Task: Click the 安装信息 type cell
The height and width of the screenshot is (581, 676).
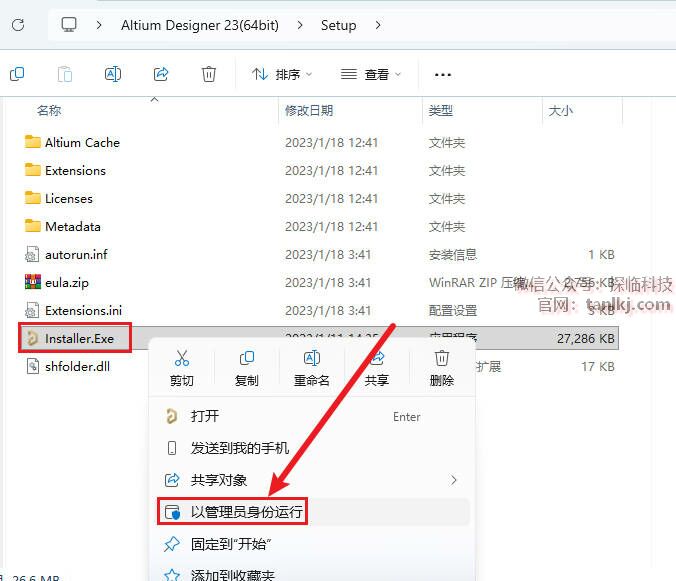Action: (453, 255)
